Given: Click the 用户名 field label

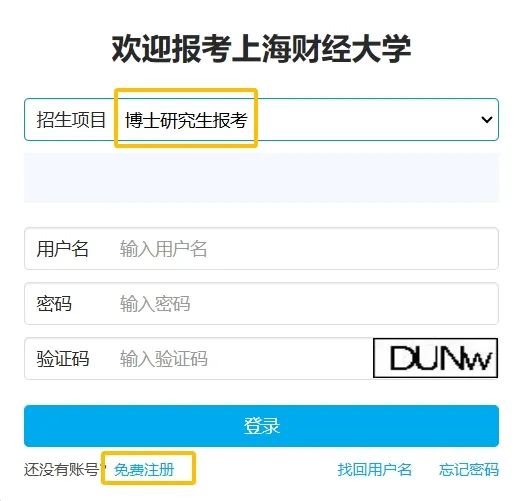Looking at the screenshot, I should [62, 249].
